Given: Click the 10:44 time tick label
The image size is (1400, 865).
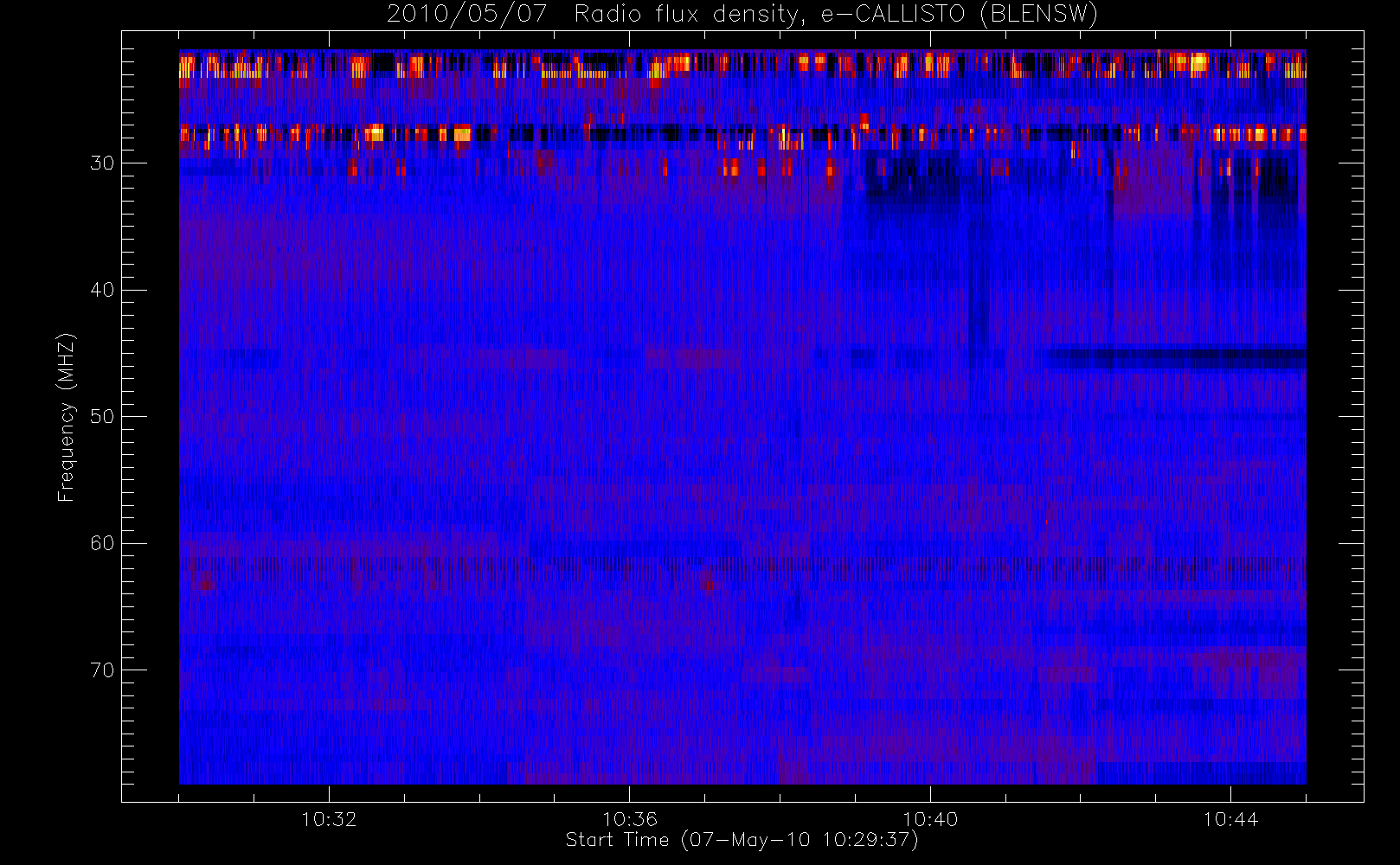Looking at the screenshot, I should point(1230,819).
